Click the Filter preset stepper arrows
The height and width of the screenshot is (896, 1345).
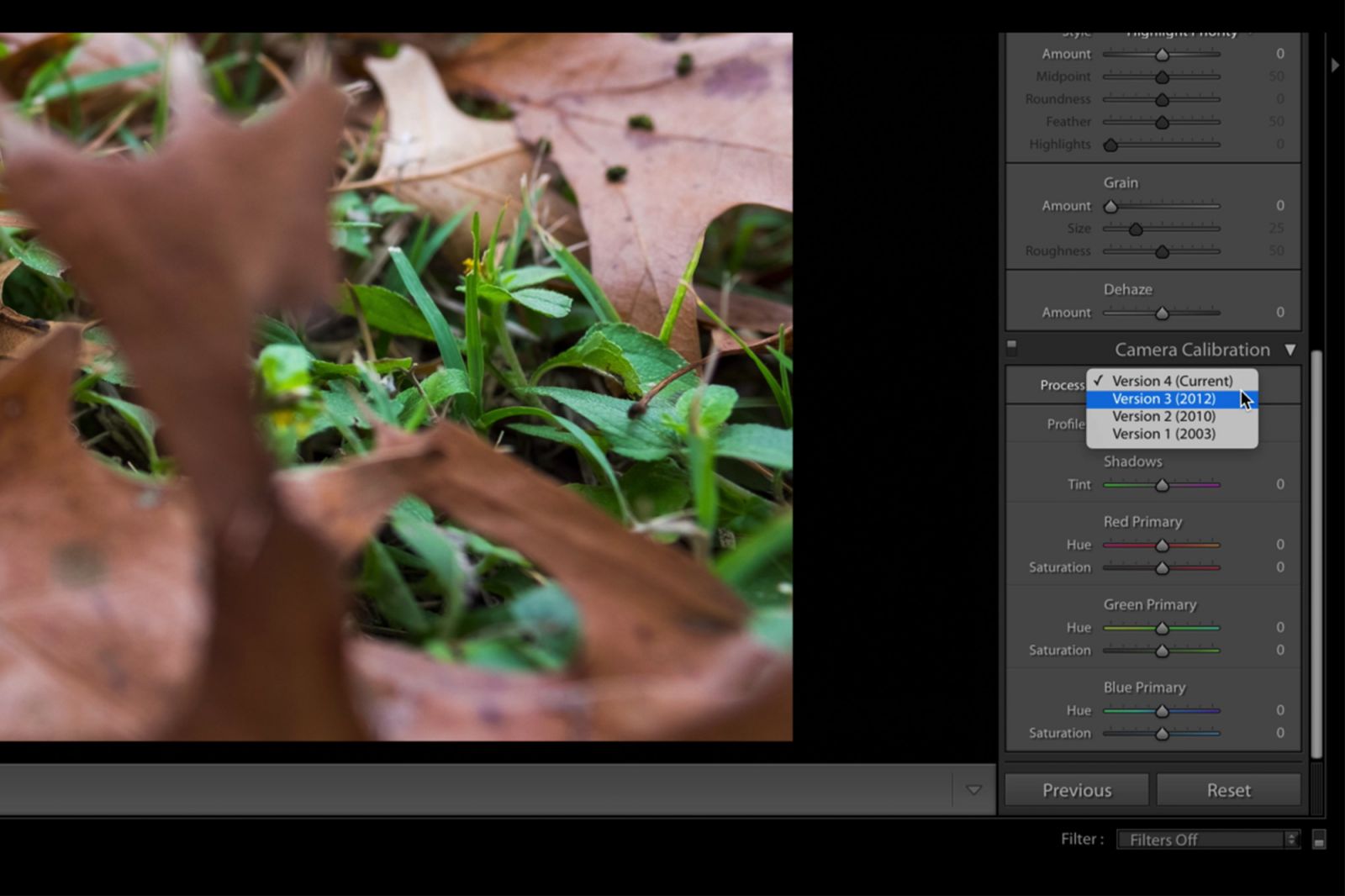pyautogui.click(x=1292, y=839)
